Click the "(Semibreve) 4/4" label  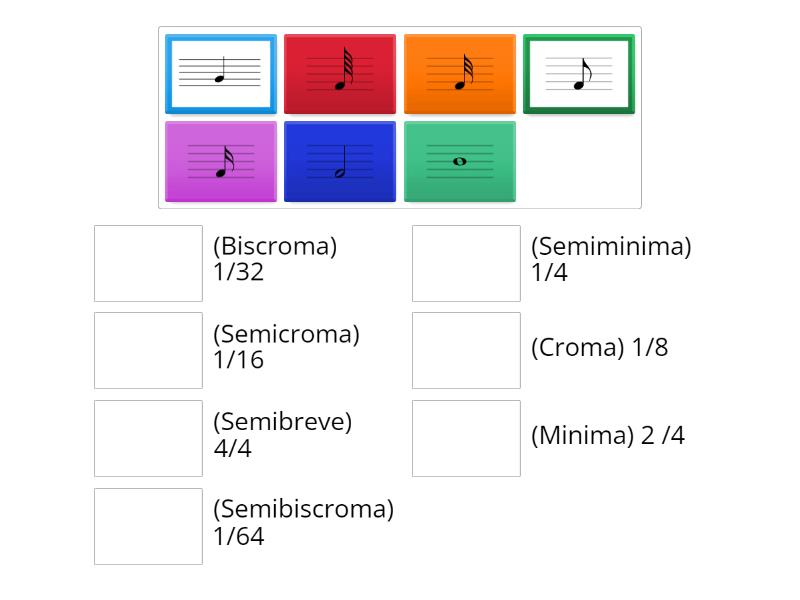coord(283,435)
